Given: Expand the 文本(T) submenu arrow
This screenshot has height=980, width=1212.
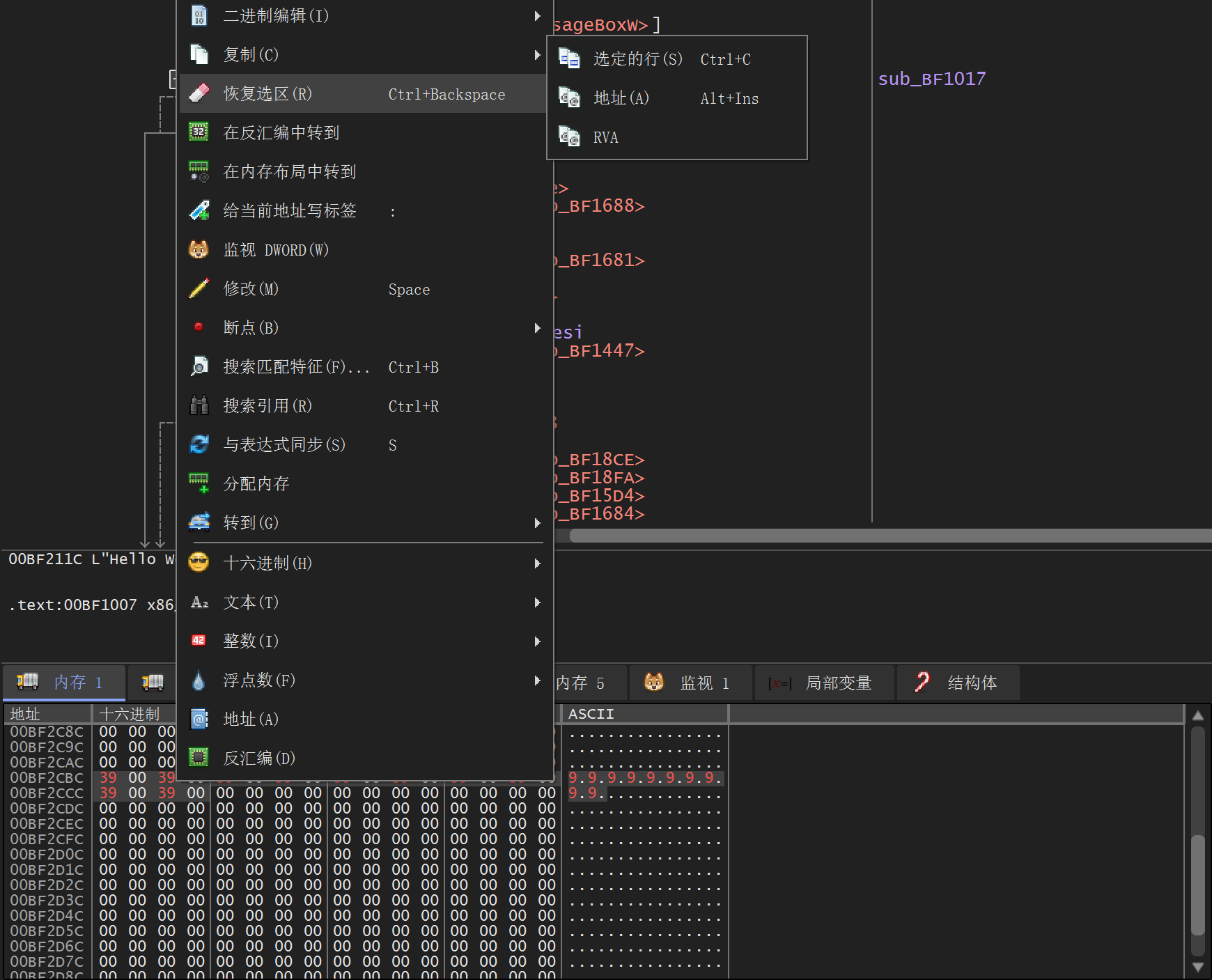Looking at the screenshot, I should 537,602.
